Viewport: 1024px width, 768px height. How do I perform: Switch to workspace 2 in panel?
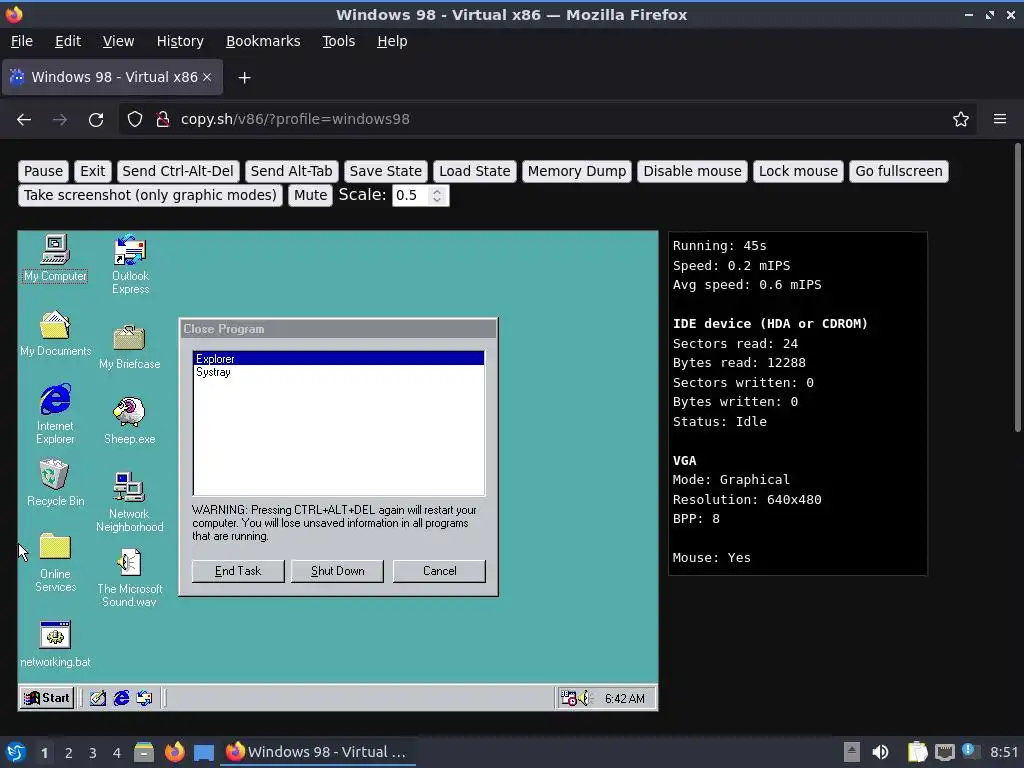pyautogui.click(x=68, y=753)
